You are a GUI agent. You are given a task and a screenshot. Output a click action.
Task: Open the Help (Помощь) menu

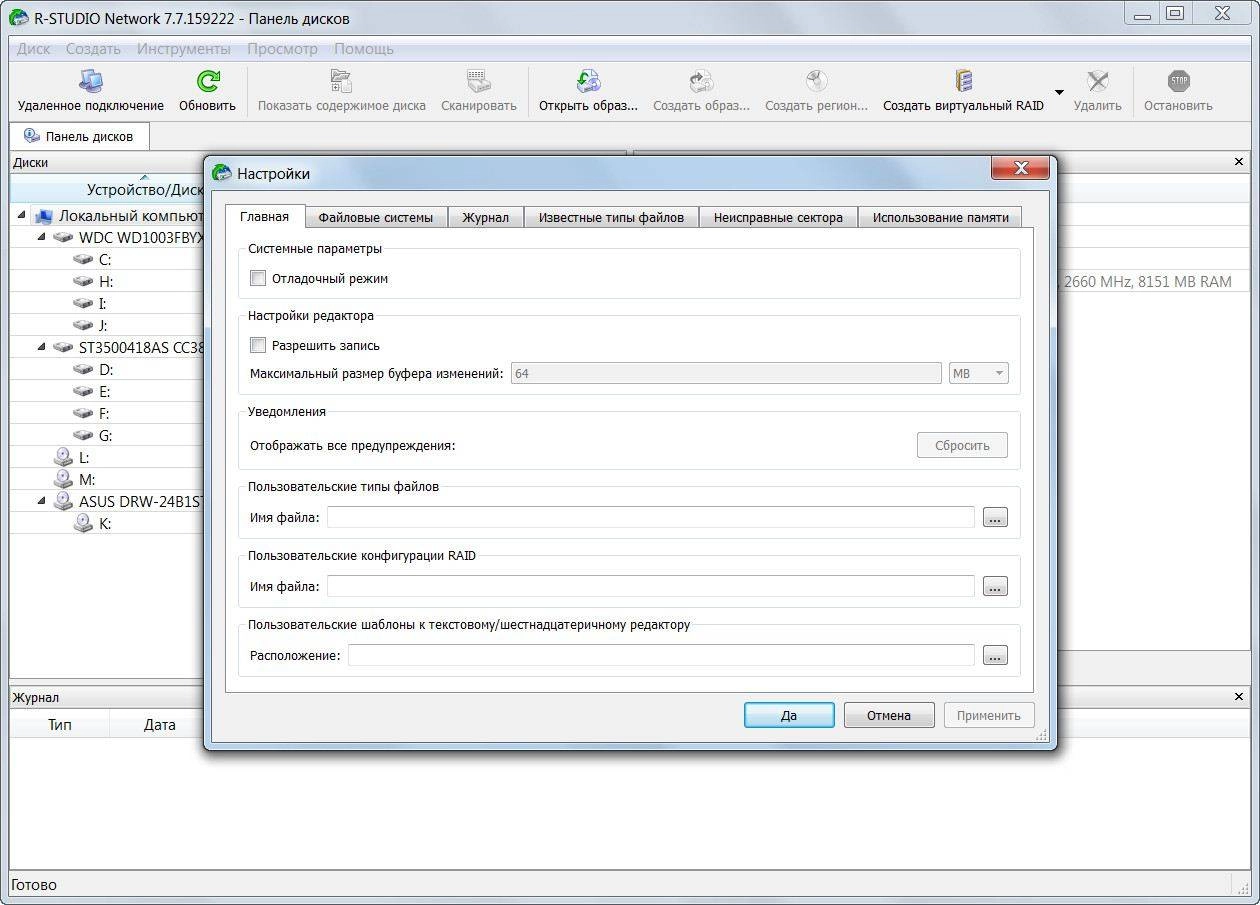pyautogui.click(x=364, y=48)
